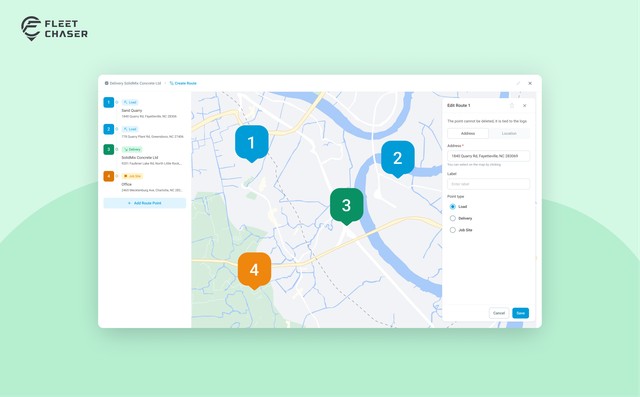Click the 1840 Quarry Rd address in list

click(149, 116)
